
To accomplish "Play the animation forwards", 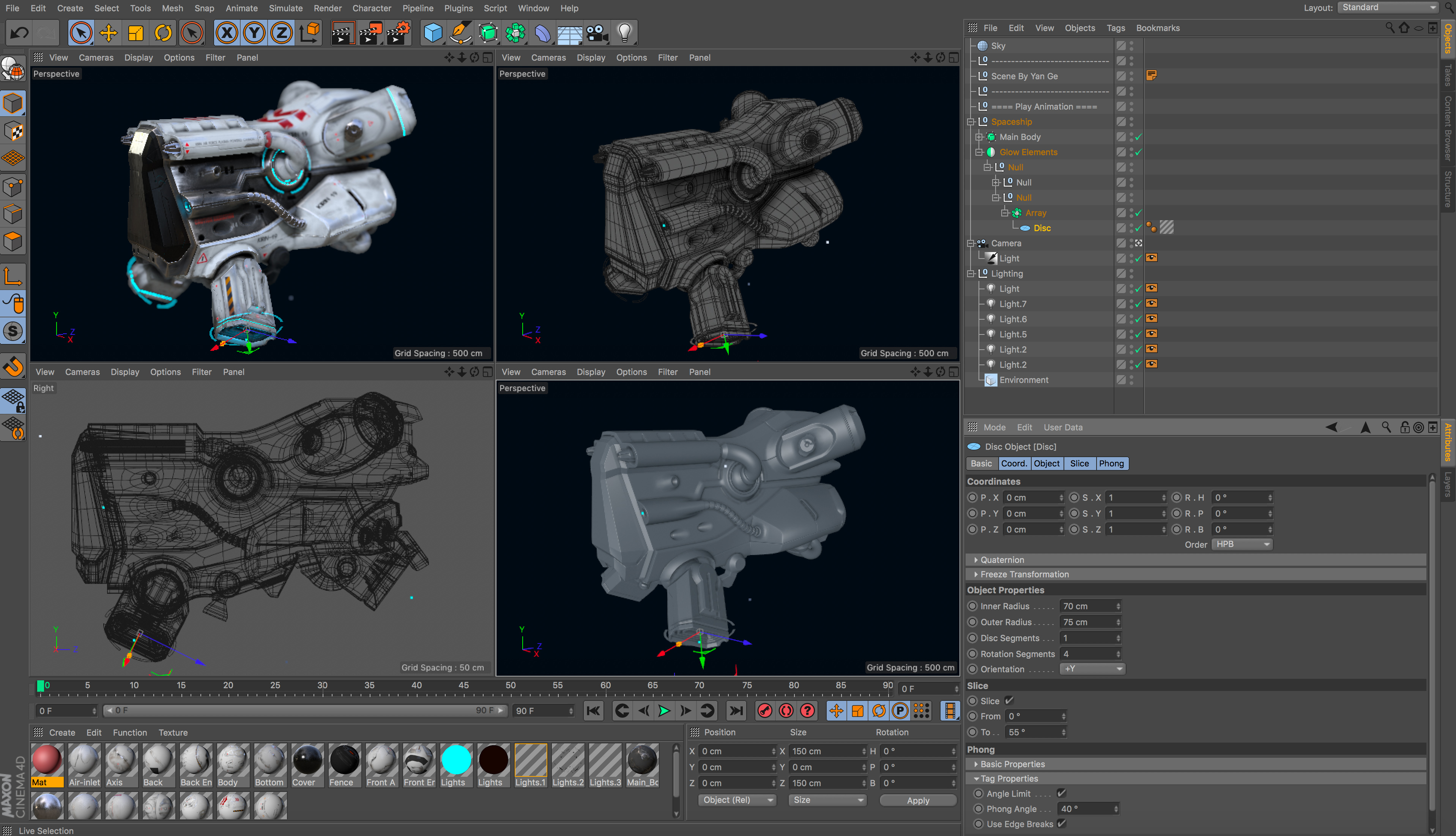I will 664,711.
